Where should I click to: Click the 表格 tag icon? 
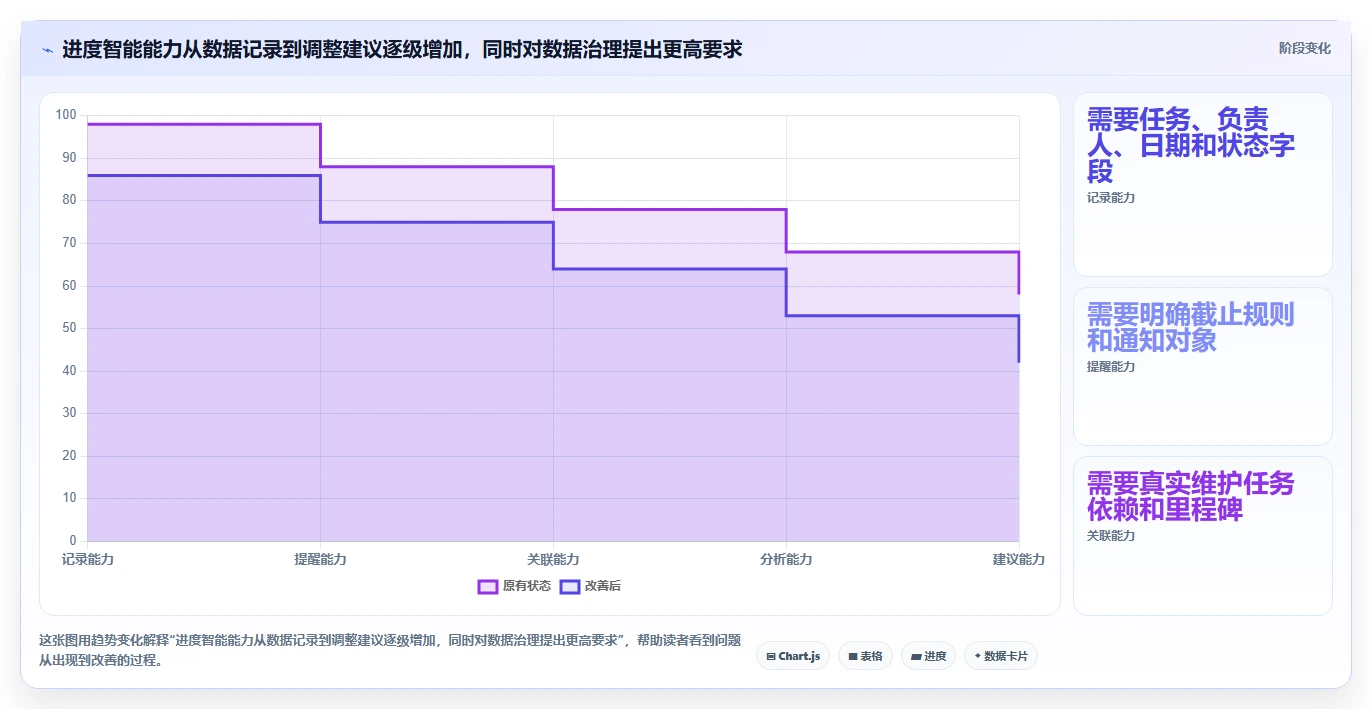pos(852,657)
